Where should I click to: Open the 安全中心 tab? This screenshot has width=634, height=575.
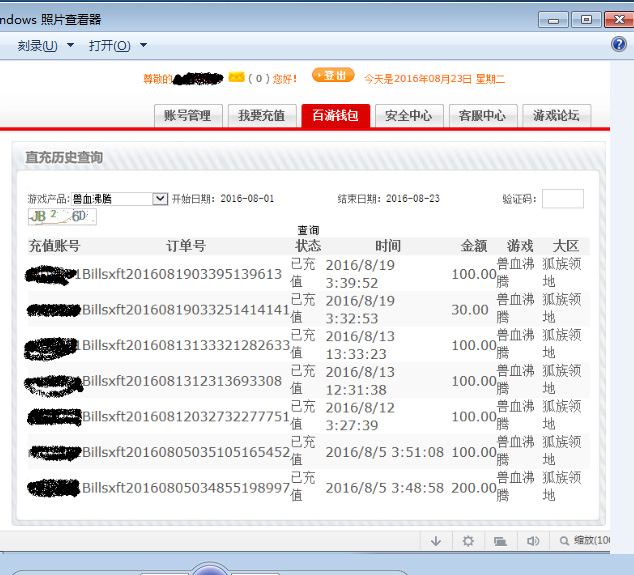pos(408,115)
